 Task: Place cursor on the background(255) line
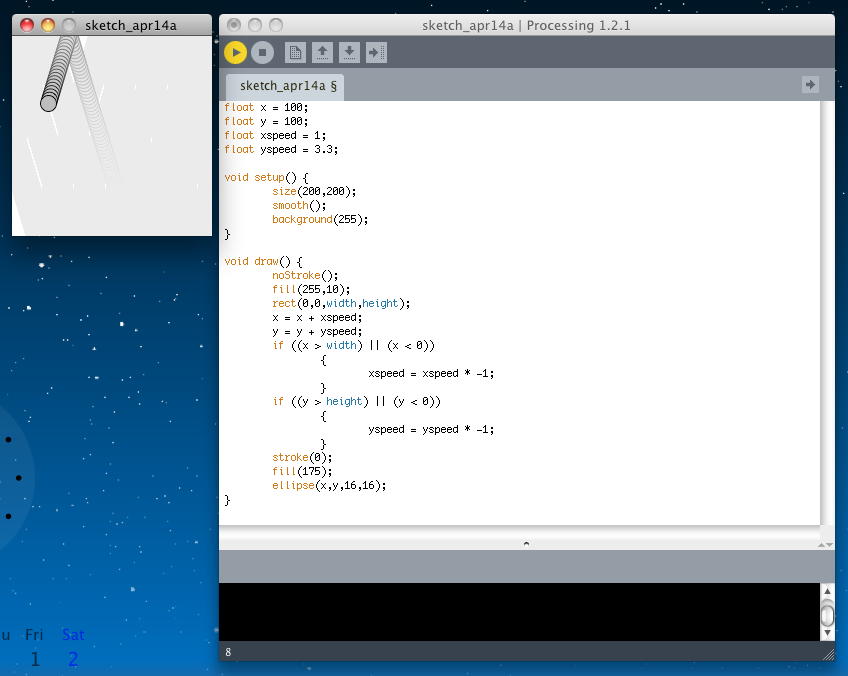pos(320,219)
